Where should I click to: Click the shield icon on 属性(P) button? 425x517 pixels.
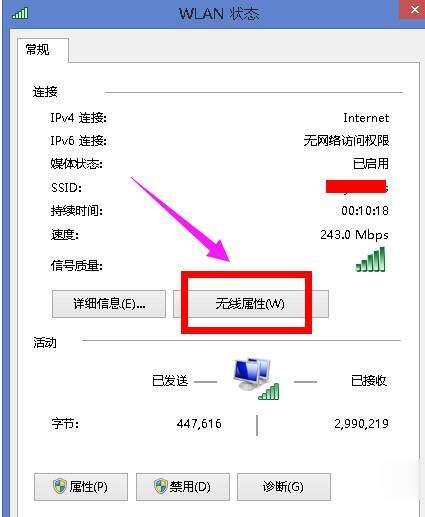pyautogui.click(x=60, y=486)
